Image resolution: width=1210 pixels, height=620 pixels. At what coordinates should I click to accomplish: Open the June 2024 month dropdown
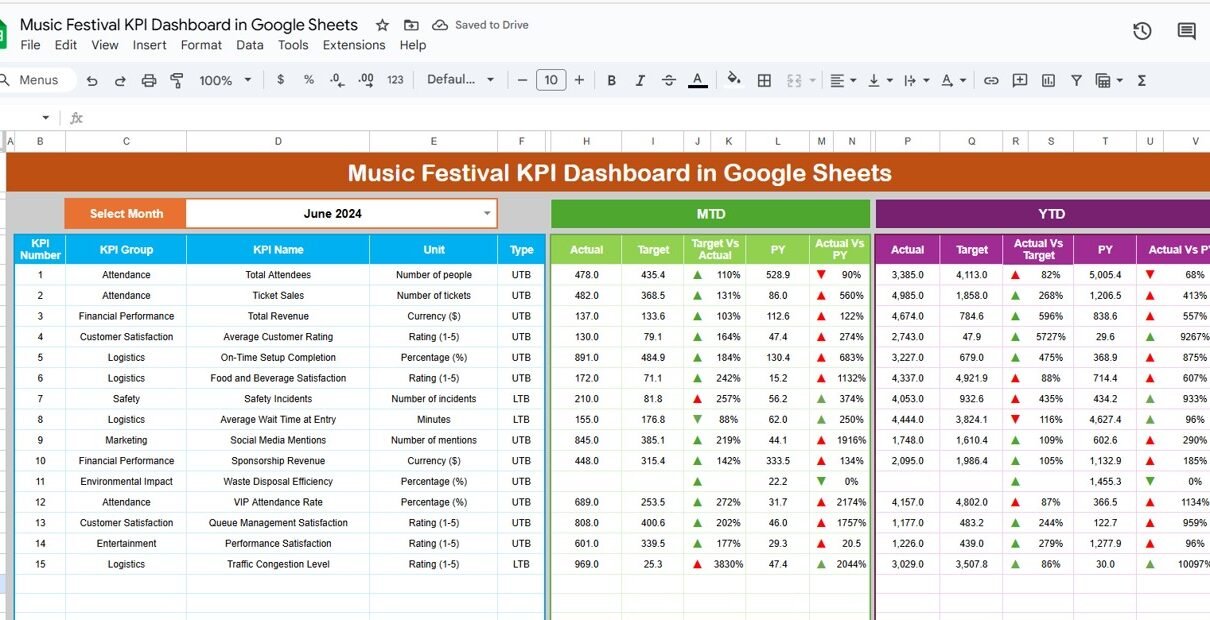point(488,213)
